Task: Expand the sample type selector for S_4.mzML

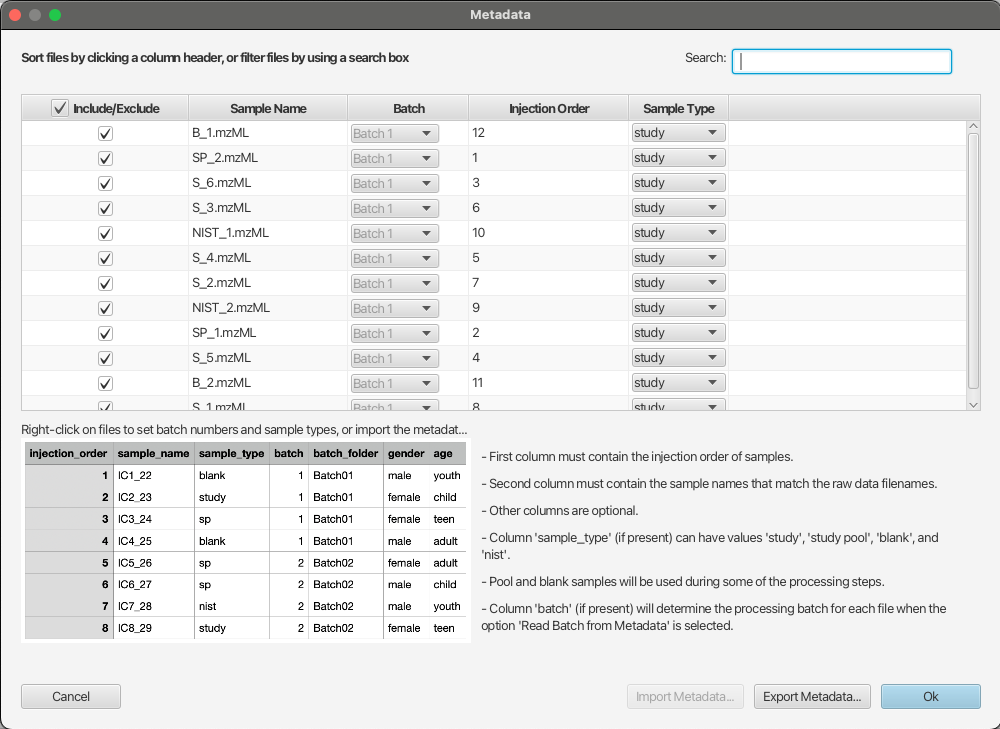Action: 679,258
